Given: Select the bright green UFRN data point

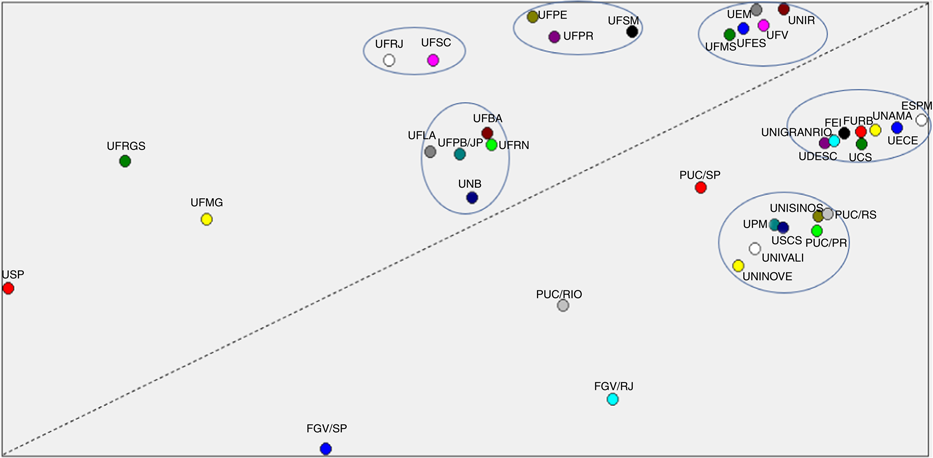Looking at the screenshot, I should (x=491, y=145).
